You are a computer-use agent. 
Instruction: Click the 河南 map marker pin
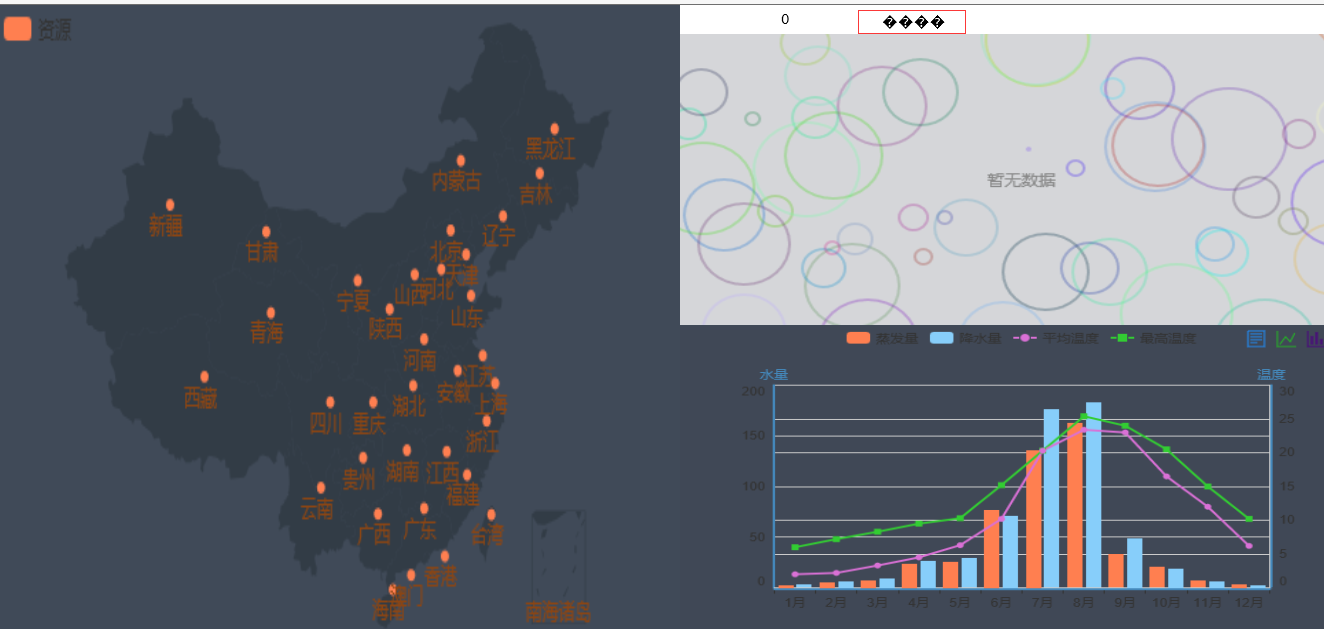point(424,340)
